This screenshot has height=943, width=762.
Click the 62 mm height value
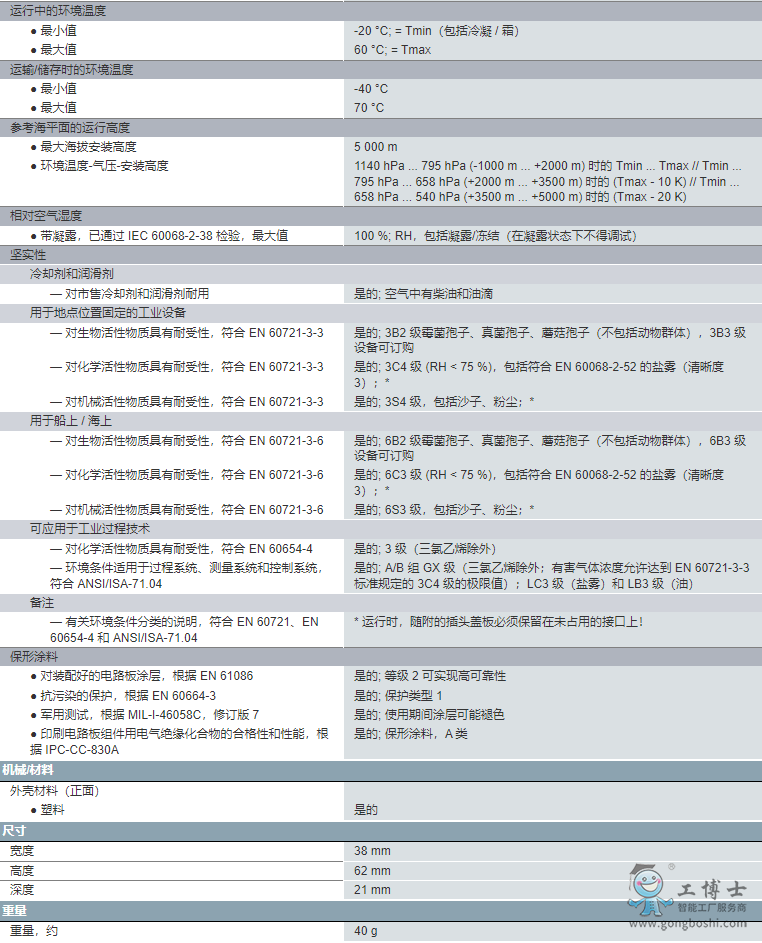(x=372, y=871)
